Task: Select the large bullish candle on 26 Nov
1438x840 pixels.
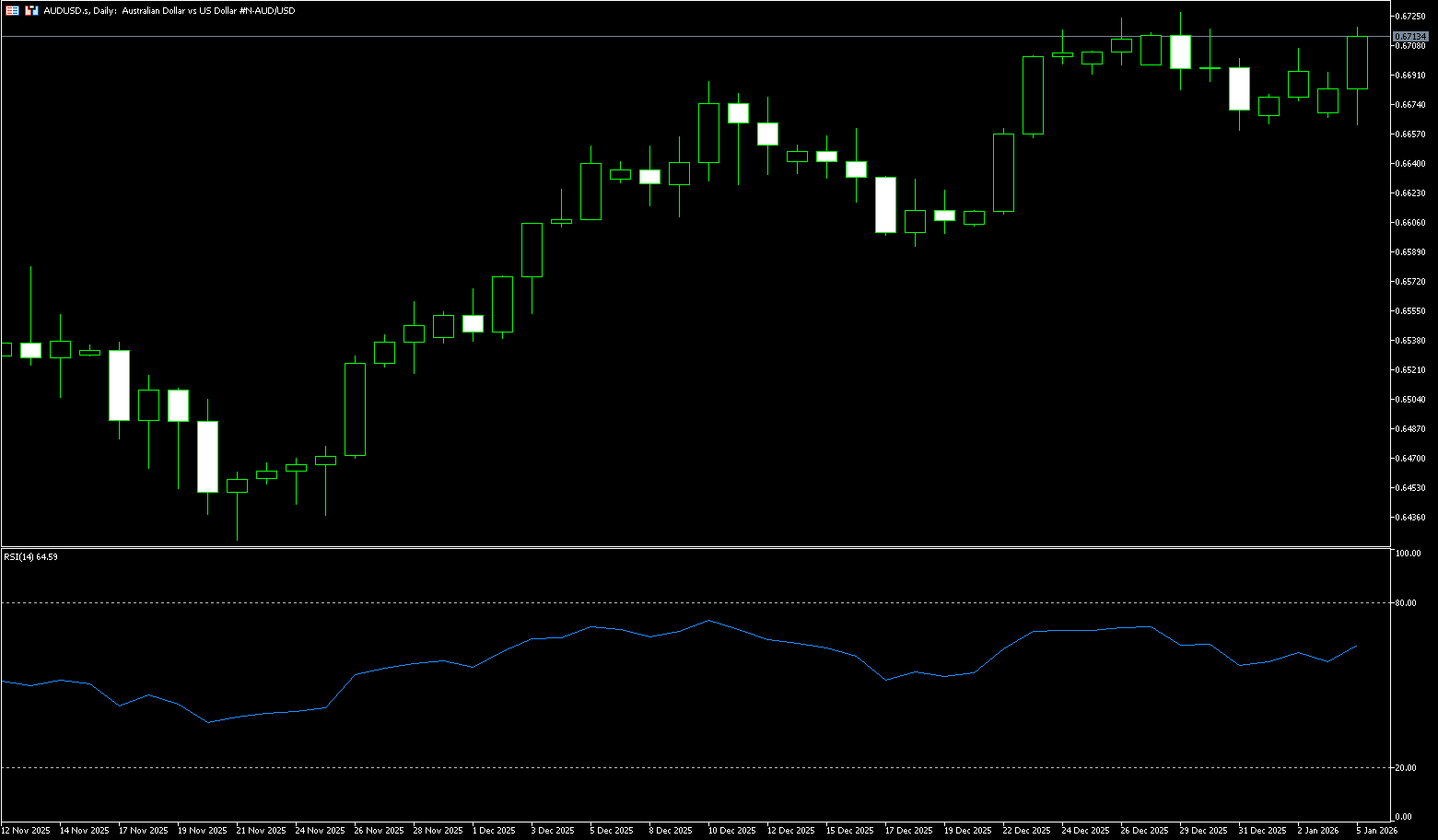Action: (355, 409)
